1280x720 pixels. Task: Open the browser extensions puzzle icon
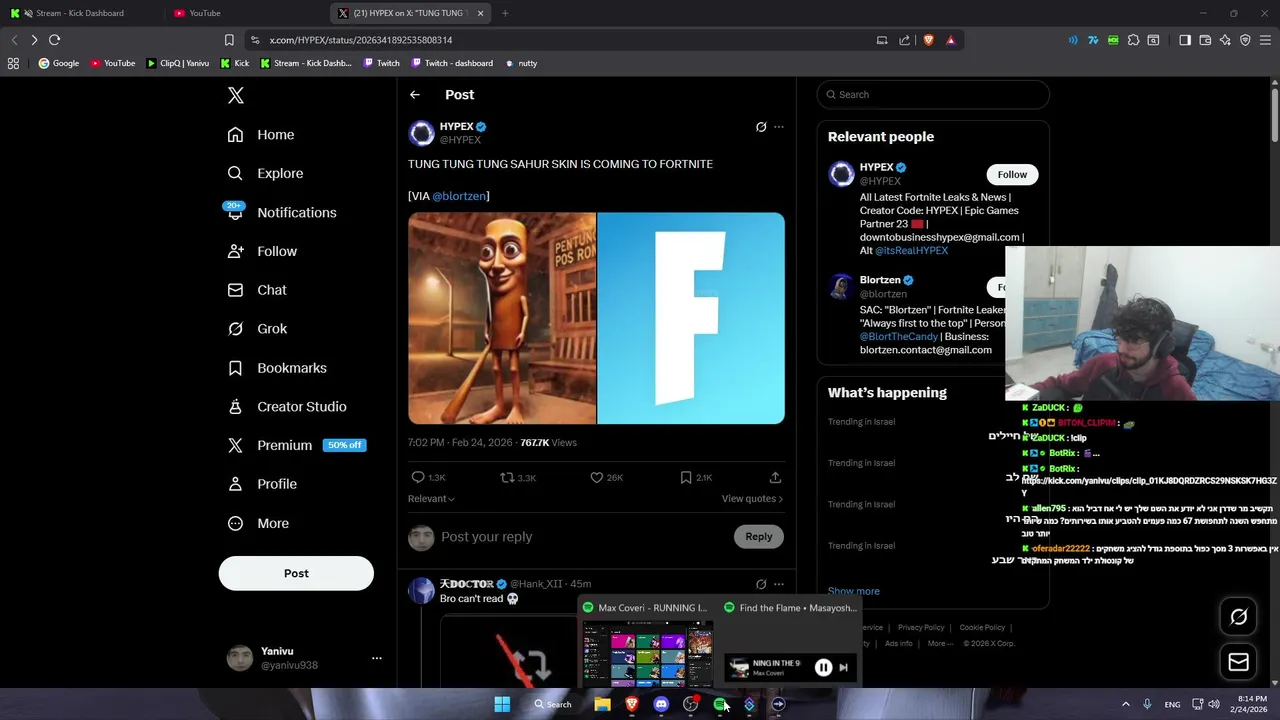pos(1133,40)
